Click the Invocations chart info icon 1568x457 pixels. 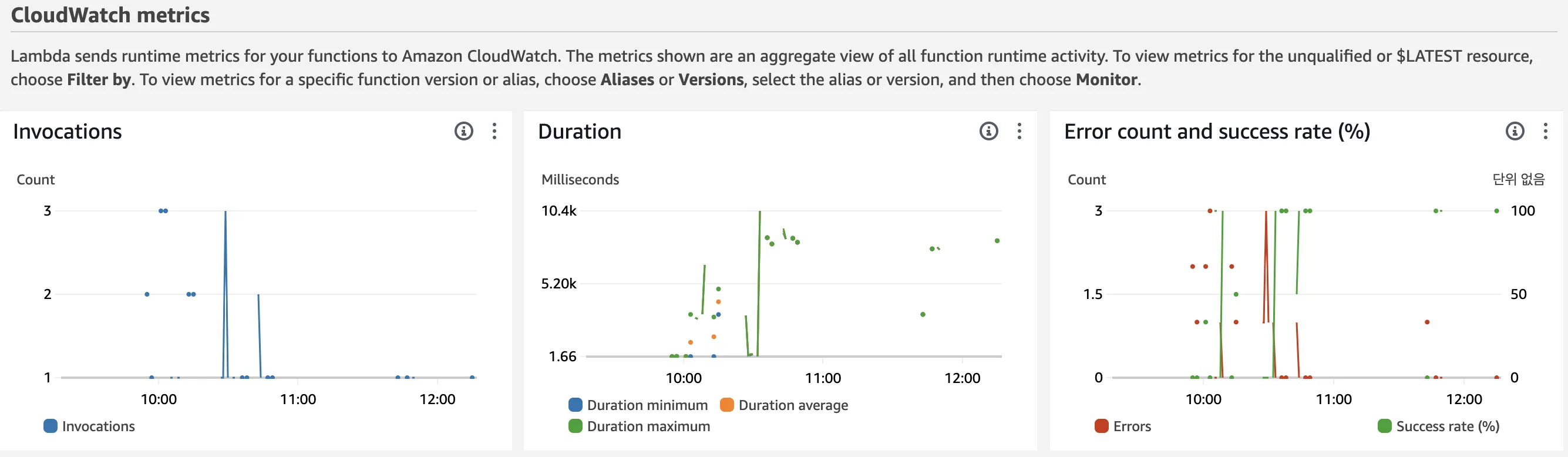pyautogui.click(x=463, y=131)
